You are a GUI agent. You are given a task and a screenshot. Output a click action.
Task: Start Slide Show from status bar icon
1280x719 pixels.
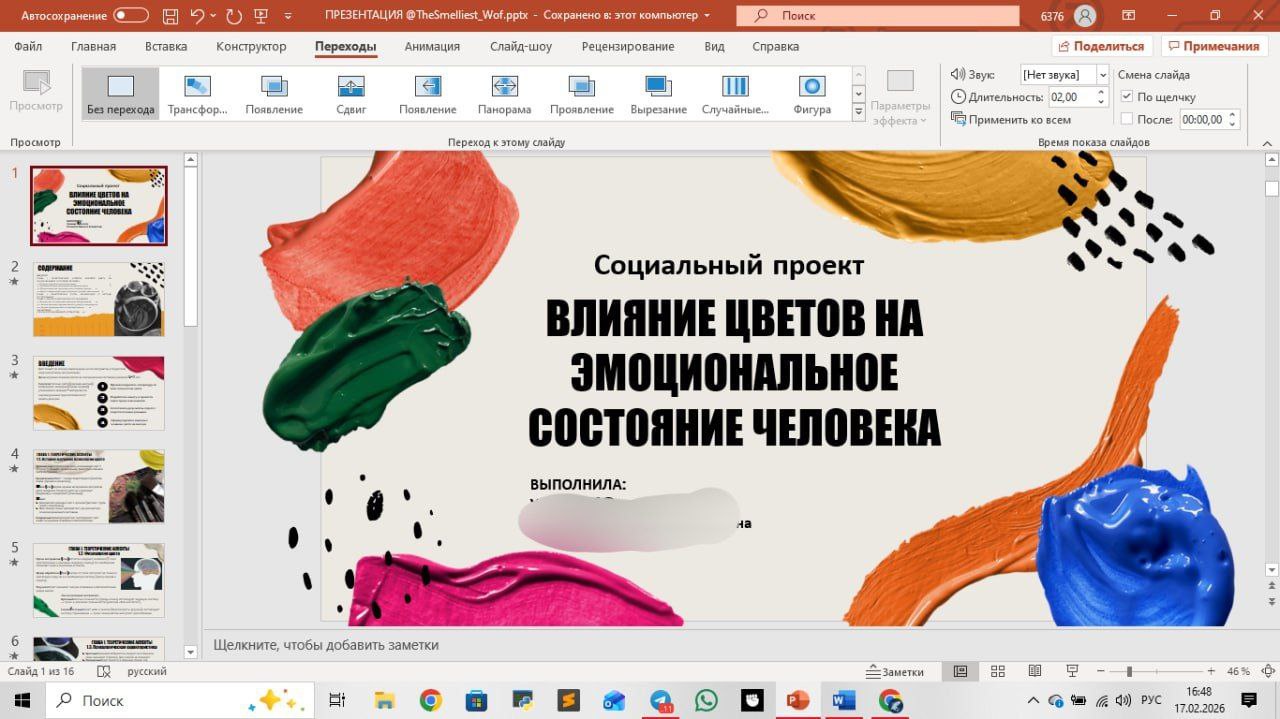1073,671
